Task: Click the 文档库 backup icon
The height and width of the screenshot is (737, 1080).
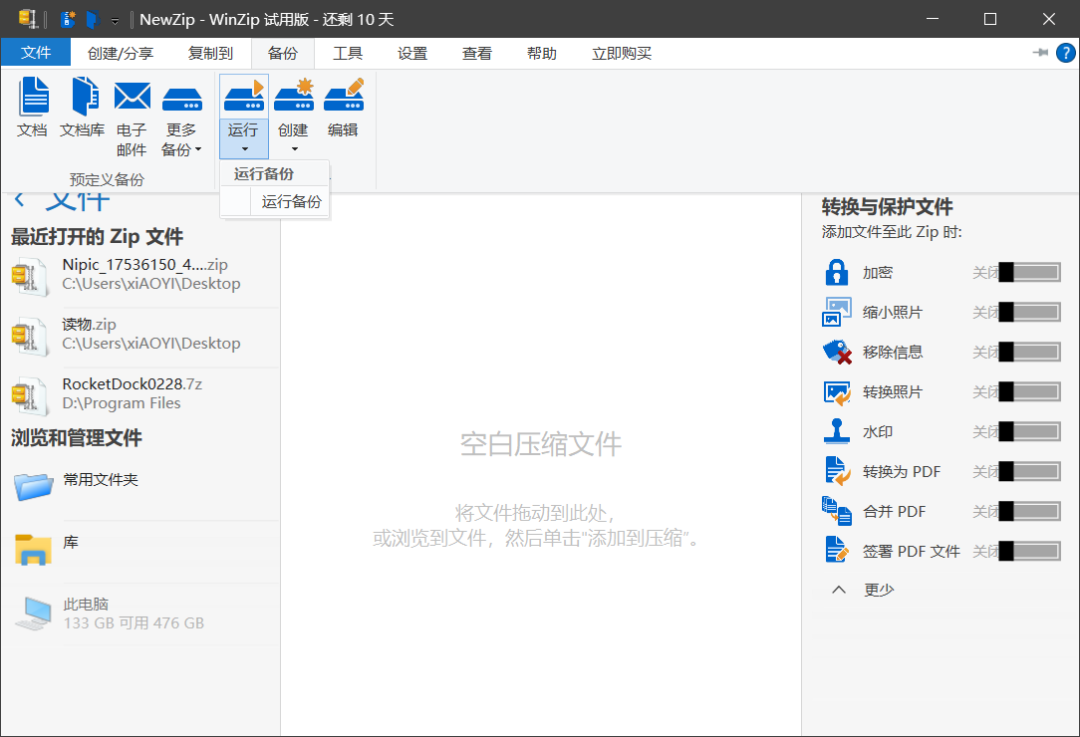Action: pyautogui.click(x=82, y=98)
